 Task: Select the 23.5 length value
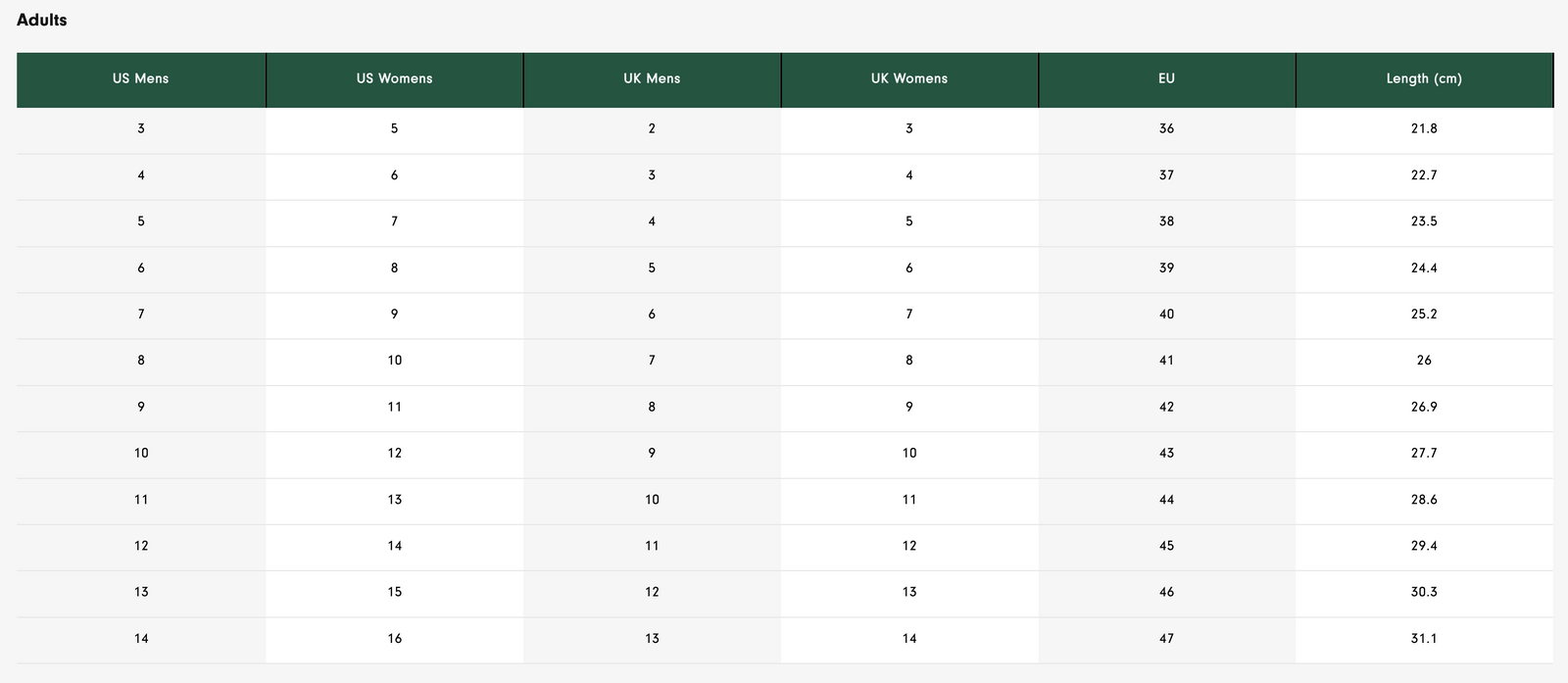click(1424, 221)
